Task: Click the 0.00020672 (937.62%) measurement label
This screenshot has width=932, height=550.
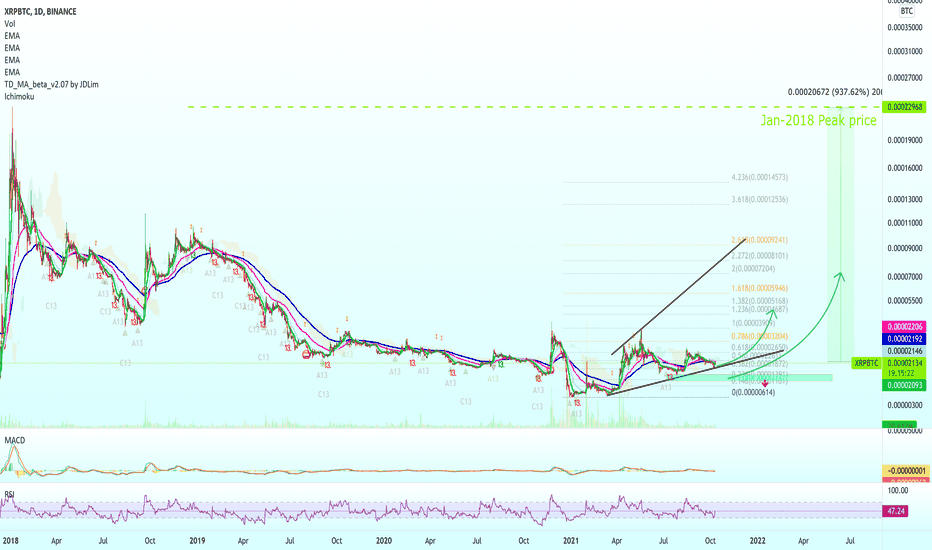Action: [x=835, y=92]
